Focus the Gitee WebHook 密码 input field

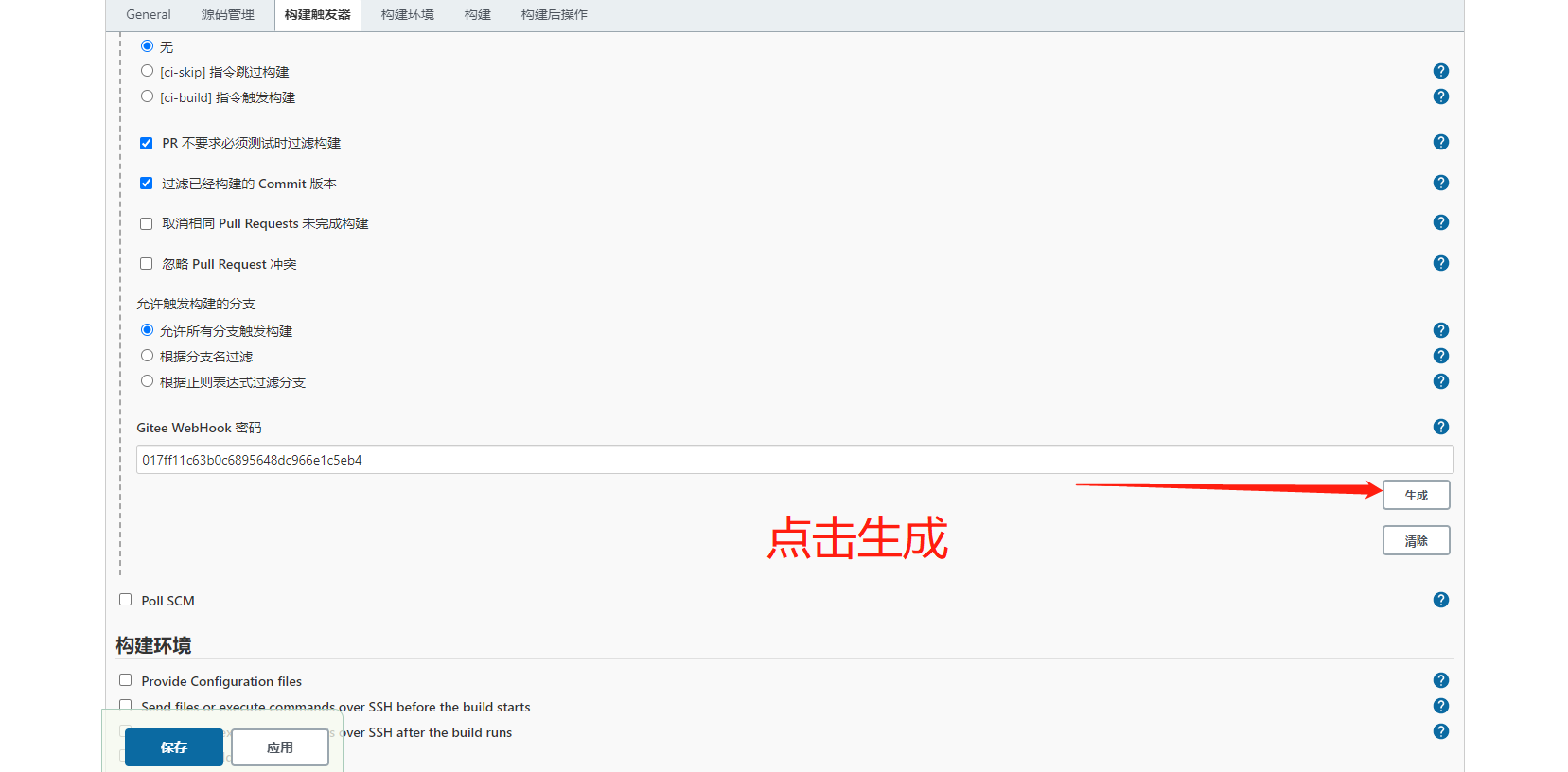click(795, 460)
